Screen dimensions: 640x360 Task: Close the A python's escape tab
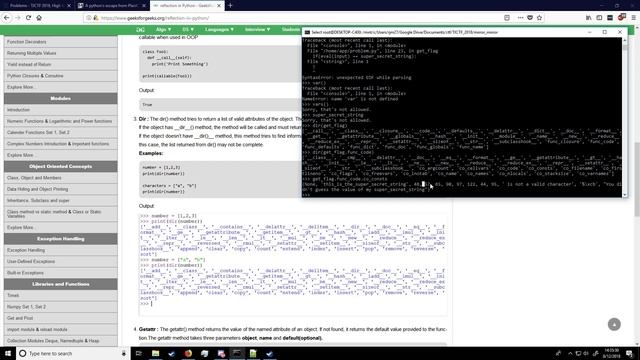(144, 6)
